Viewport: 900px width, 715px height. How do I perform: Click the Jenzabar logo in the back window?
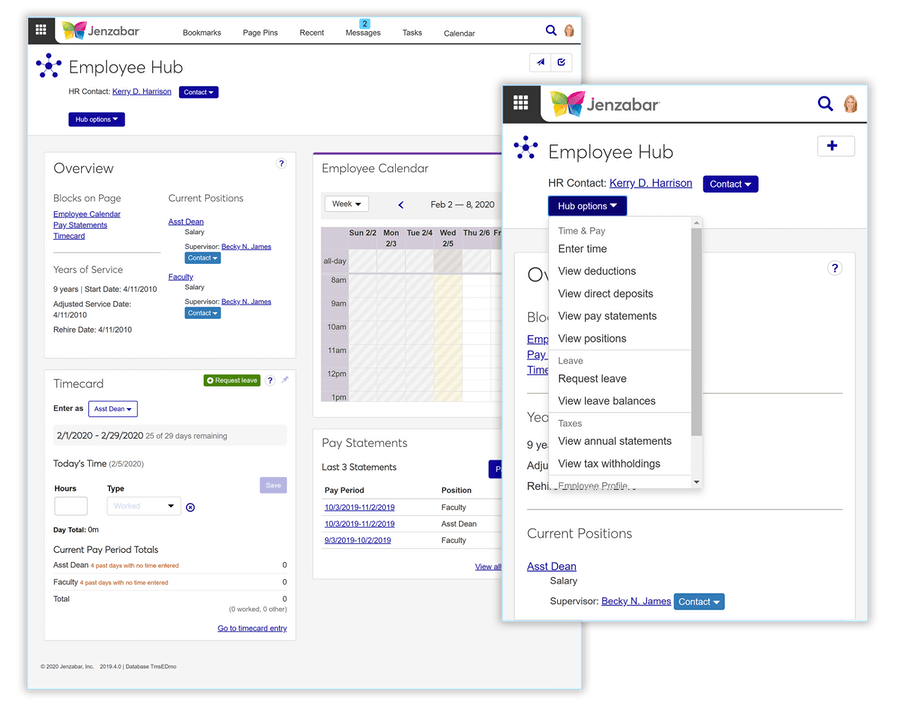101,30
